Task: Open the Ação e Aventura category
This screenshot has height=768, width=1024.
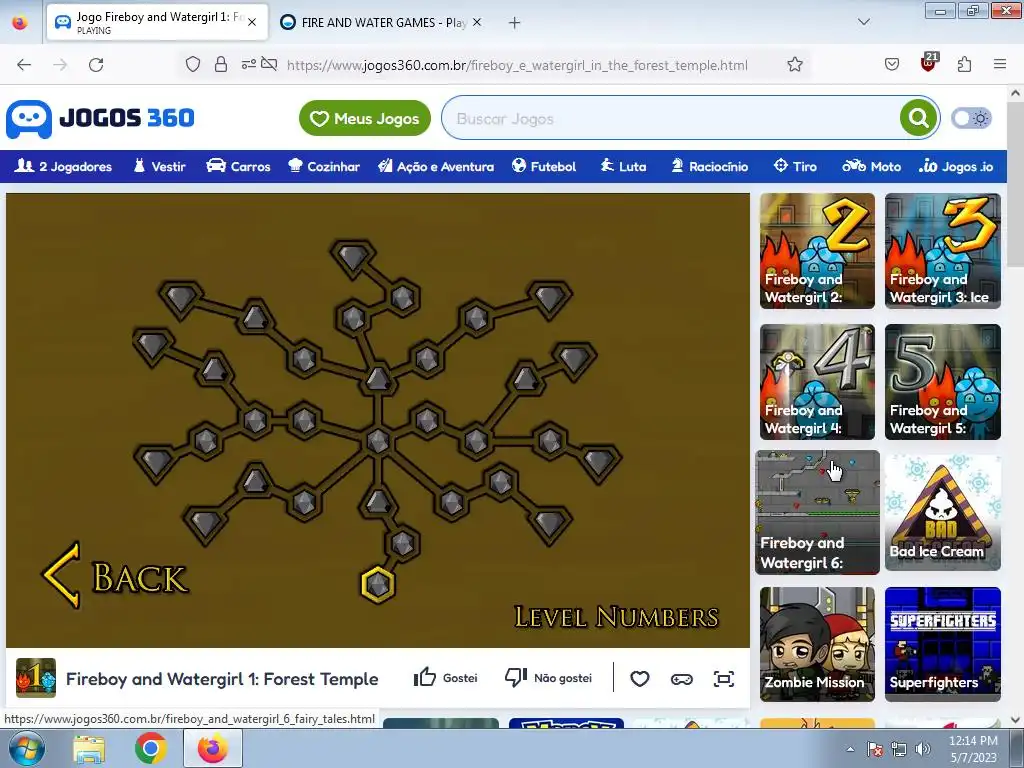Action: point(436,167)
